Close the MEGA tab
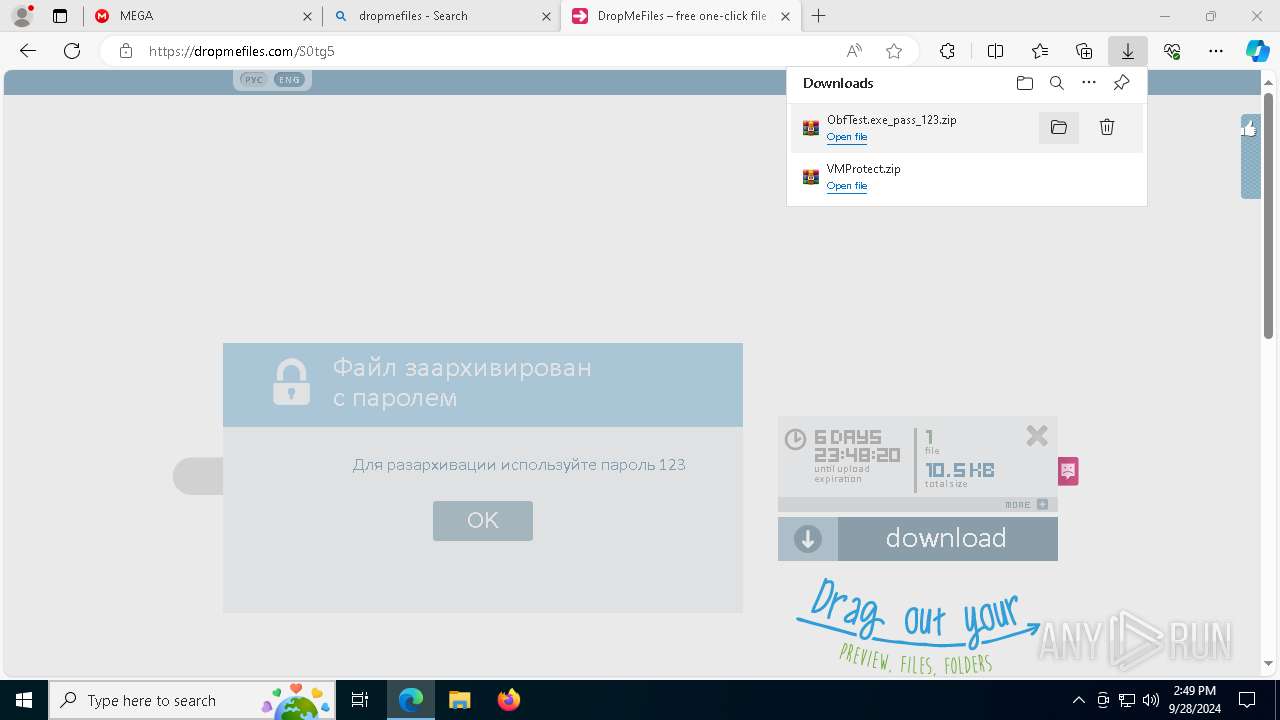 (x=307, y=16)
